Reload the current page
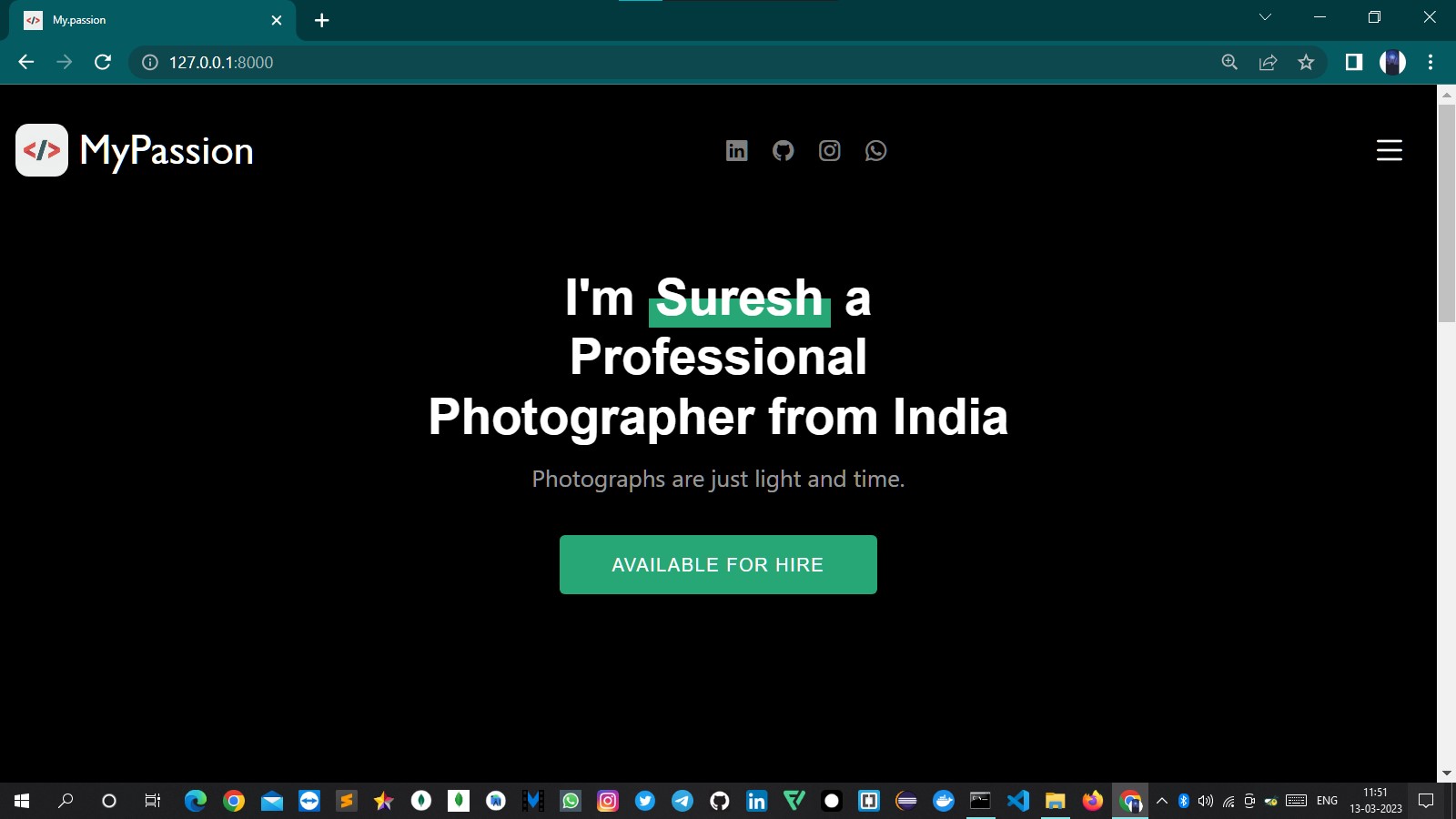The height and width of the screenshot is (819, 1456). point(103,62)
